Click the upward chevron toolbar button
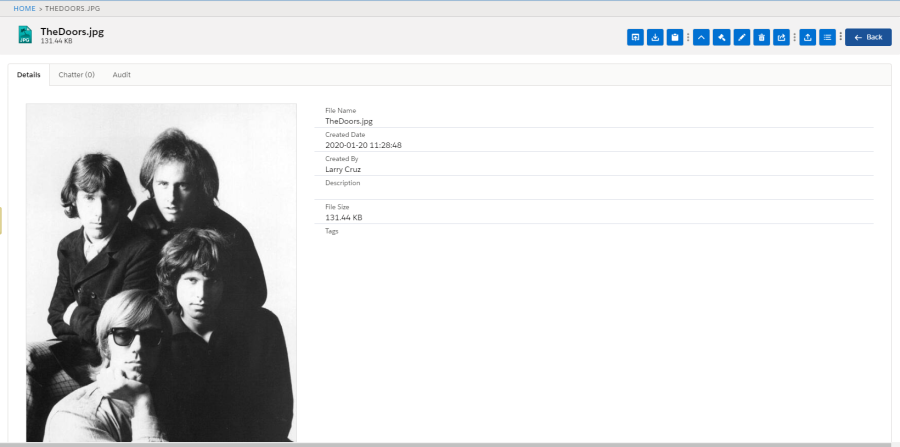 coord(701,37)
